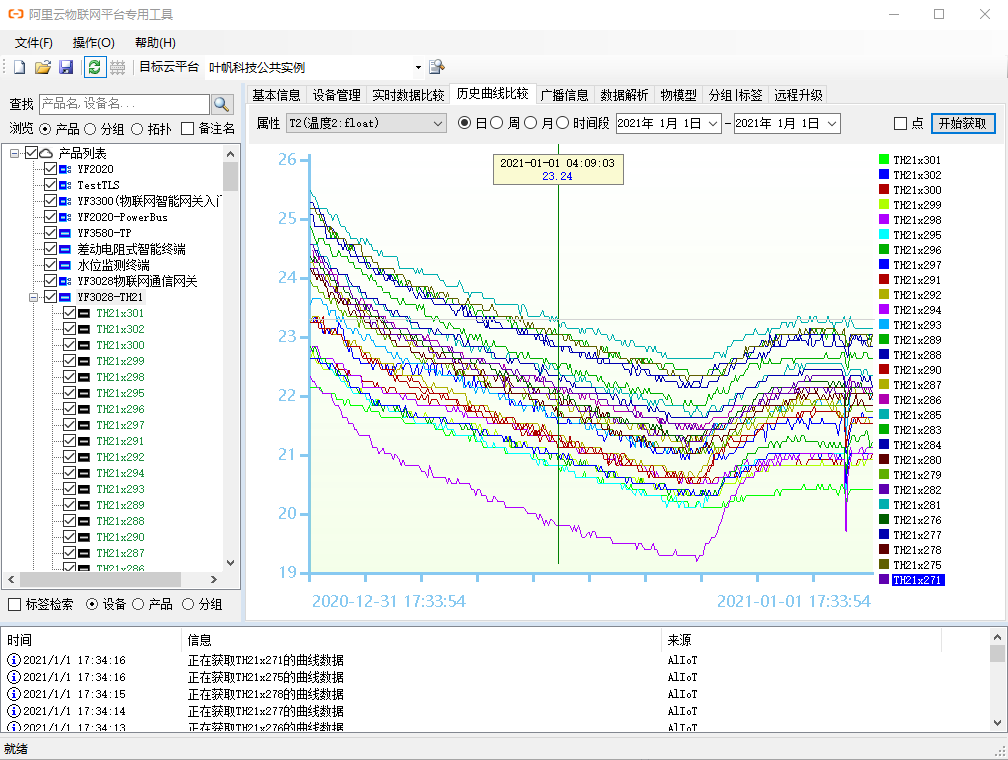Open the start date picker dropdown
This screenshot has width=1008, height=760.
713,123
